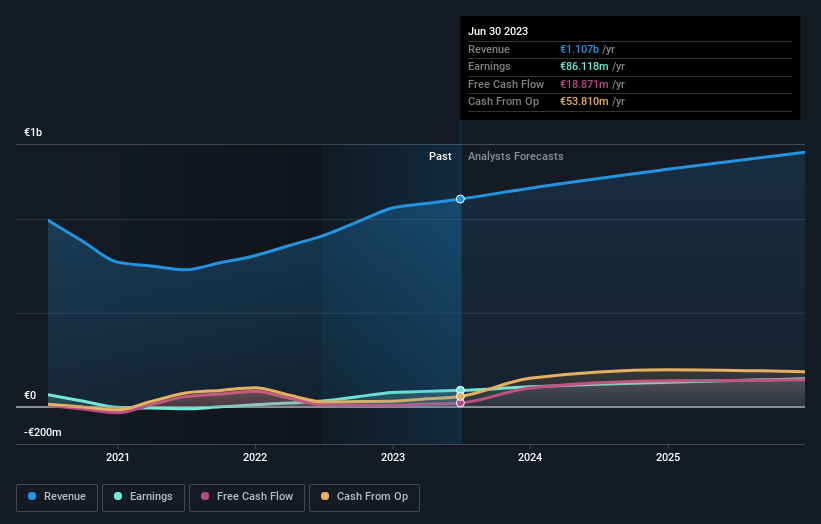Click the €86.118m earnings value

click(584, 66)
